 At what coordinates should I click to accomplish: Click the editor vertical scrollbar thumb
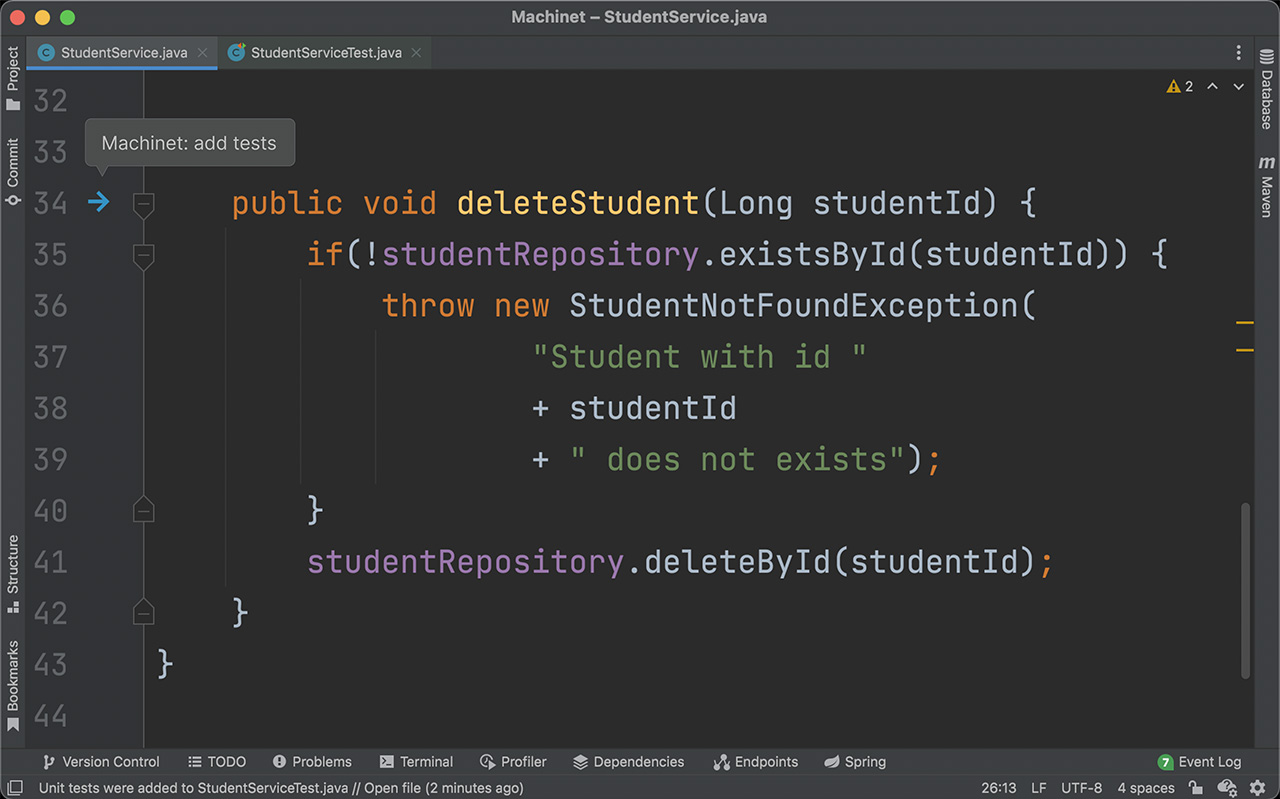coord(1245,590)
